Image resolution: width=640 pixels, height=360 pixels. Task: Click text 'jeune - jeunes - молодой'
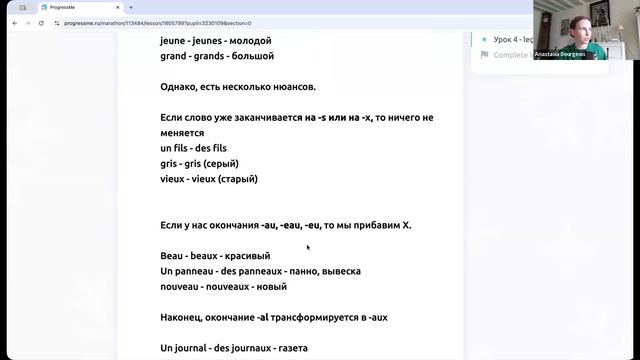click(216, 41)
